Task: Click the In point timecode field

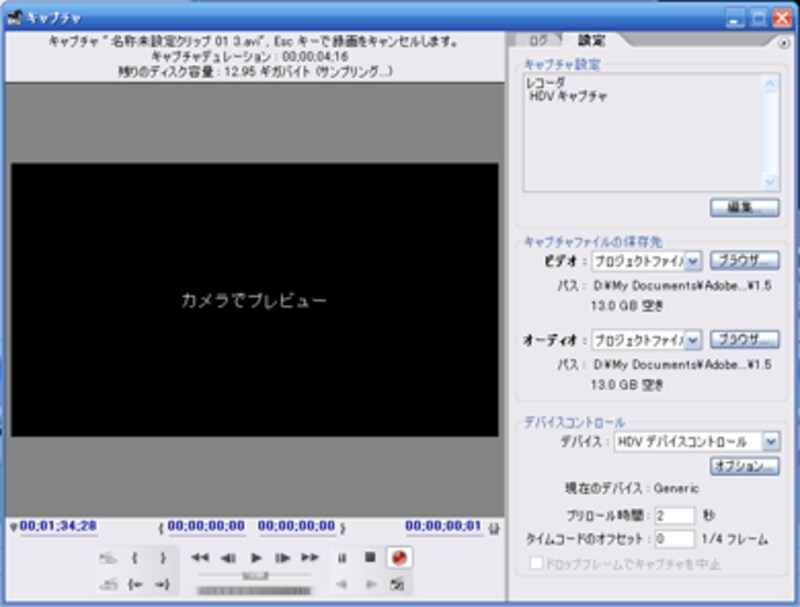Action: click(206, 526)
